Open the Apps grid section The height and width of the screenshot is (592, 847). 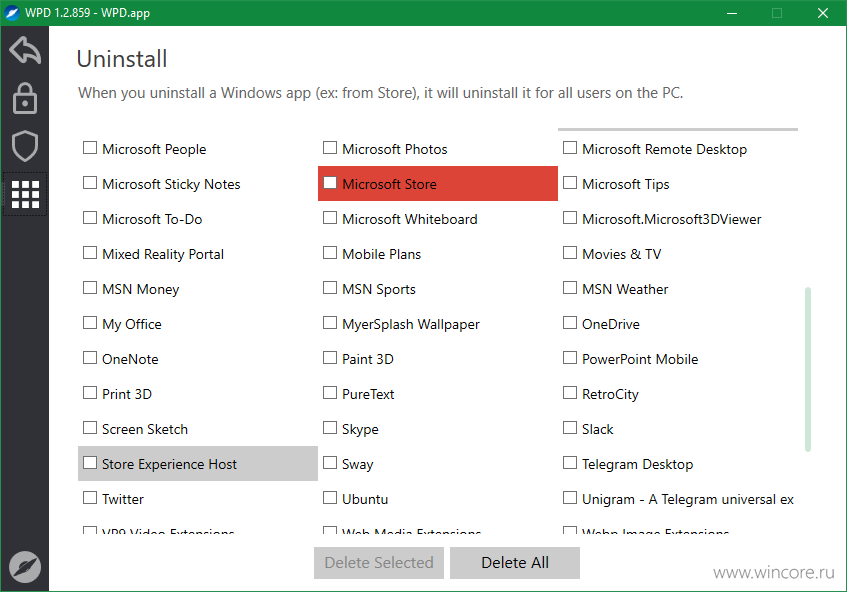(25, 194)
